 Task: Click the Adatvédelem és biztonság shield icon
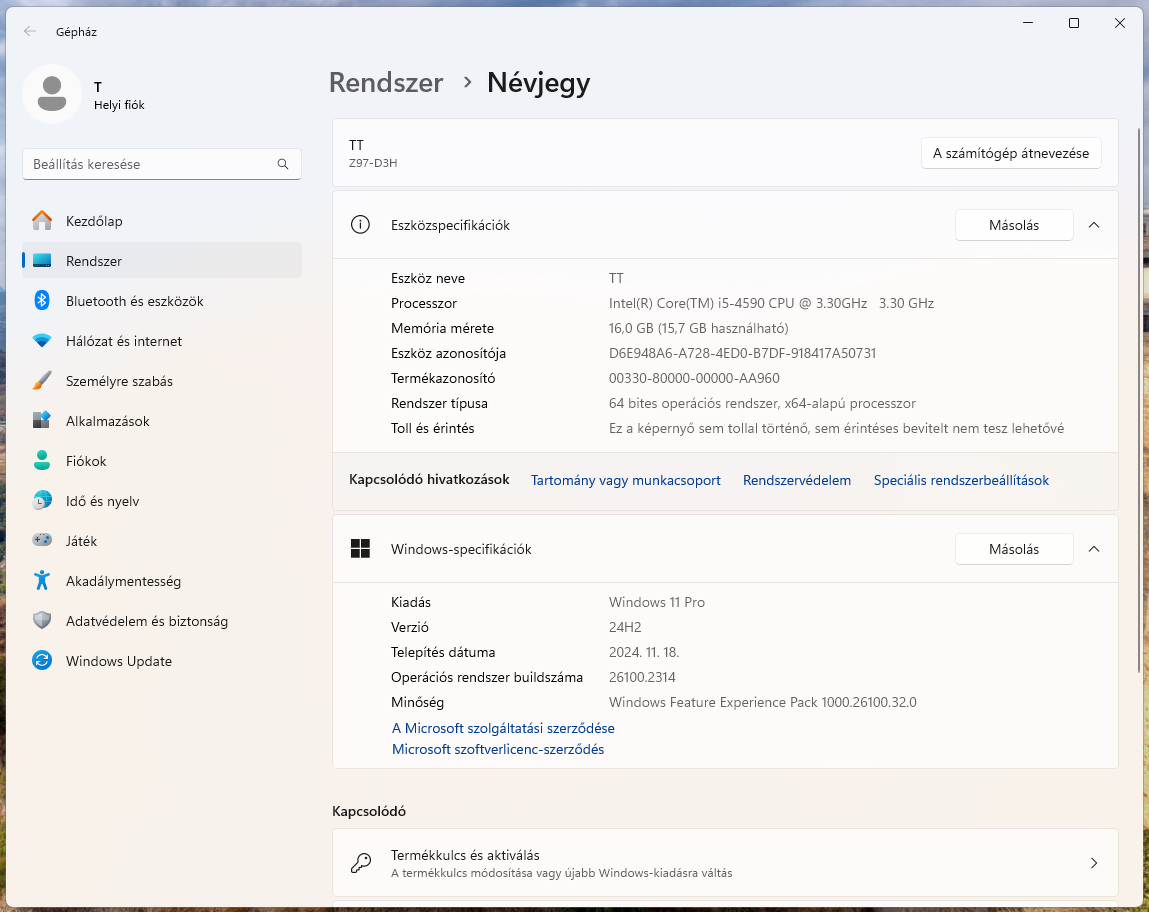[42, 621]
